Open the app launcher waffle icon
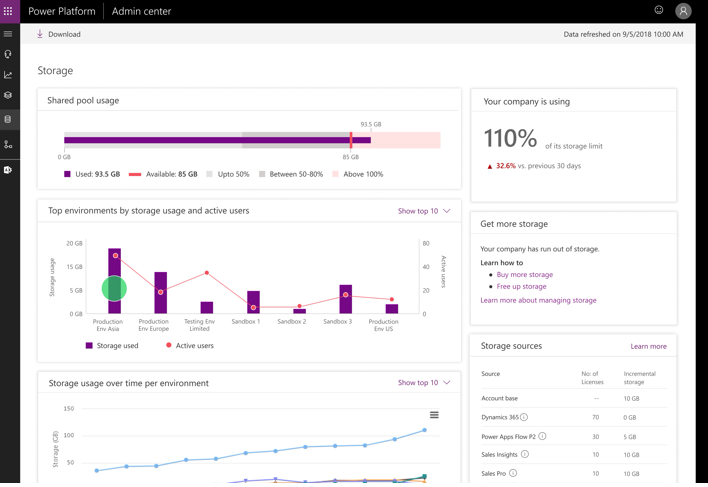 (8, 11)
